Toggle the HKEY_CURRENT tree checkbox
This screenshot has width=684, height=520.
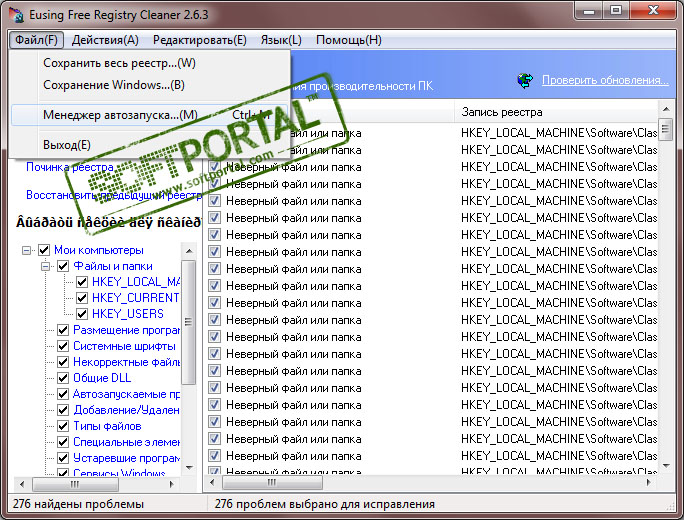click(82, 298)
